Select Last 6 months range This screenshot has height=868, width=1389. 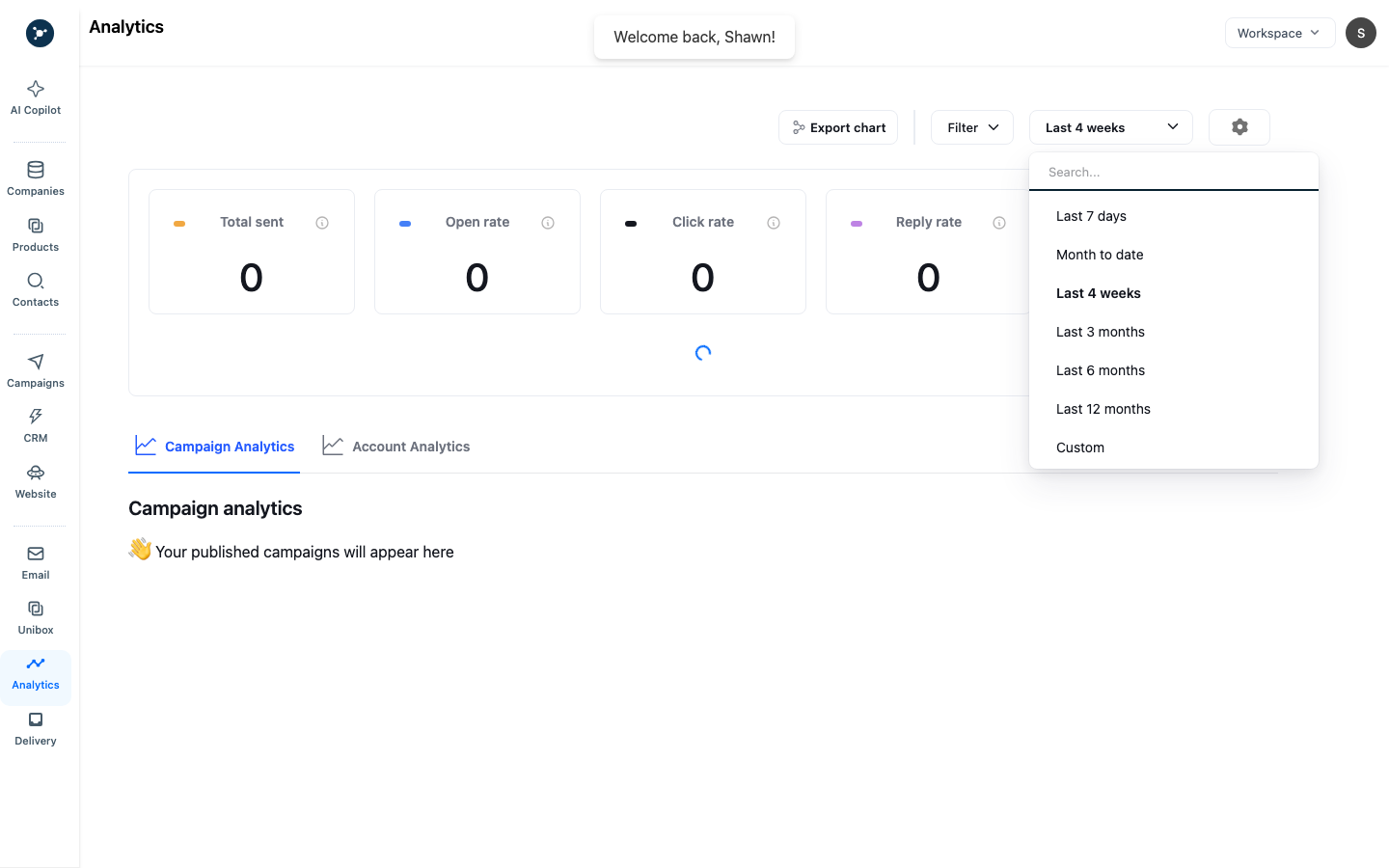pos(1174,370)
